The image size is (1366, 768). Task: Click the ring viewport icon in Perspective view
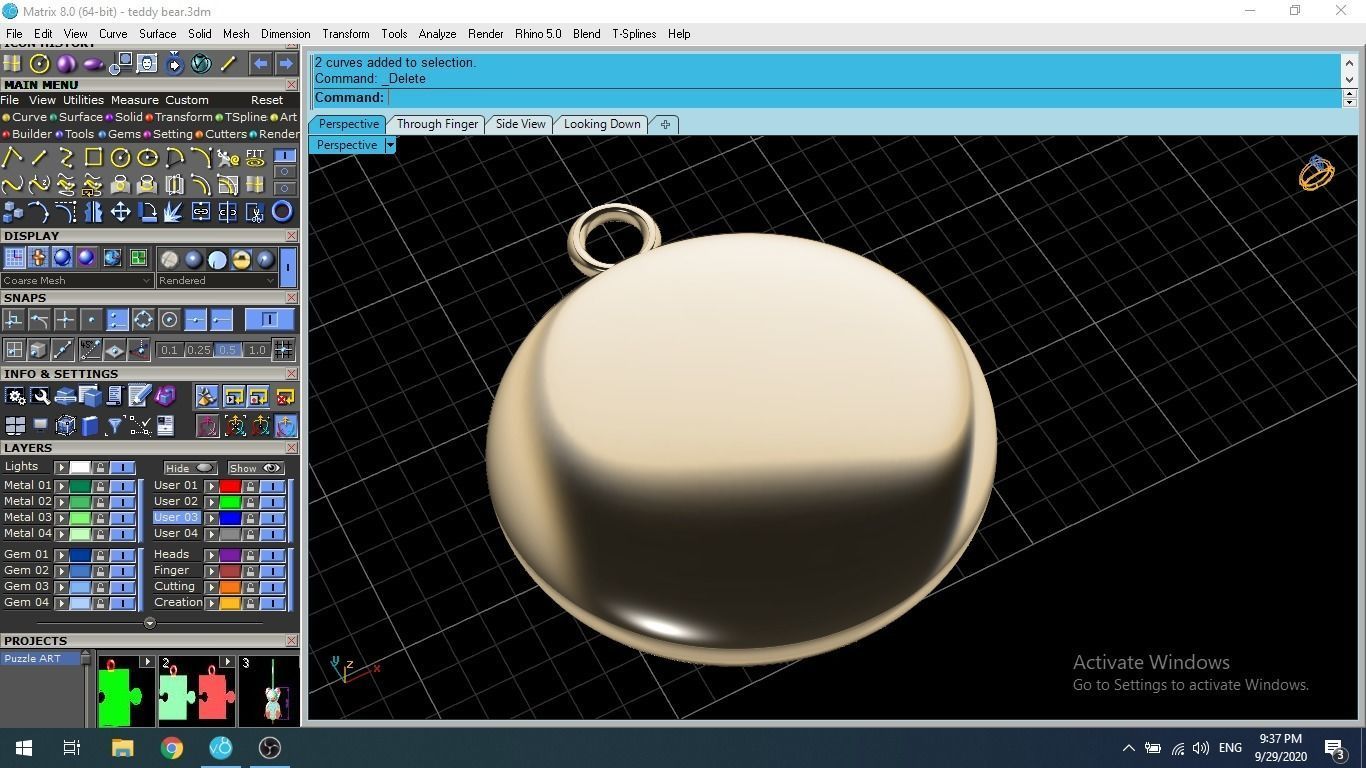[x=1316, y=173]
